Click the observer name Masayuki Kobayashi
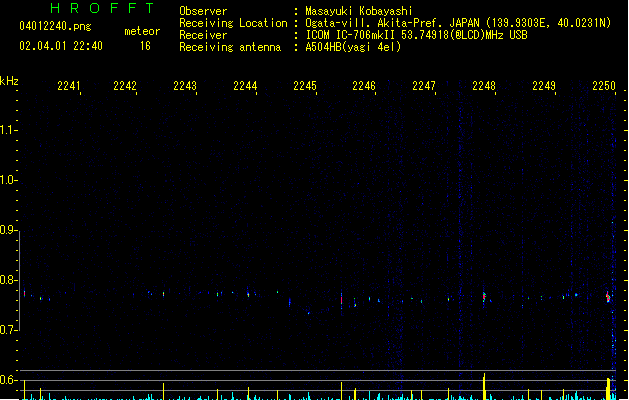629x400 pixels. pos(359,11)
